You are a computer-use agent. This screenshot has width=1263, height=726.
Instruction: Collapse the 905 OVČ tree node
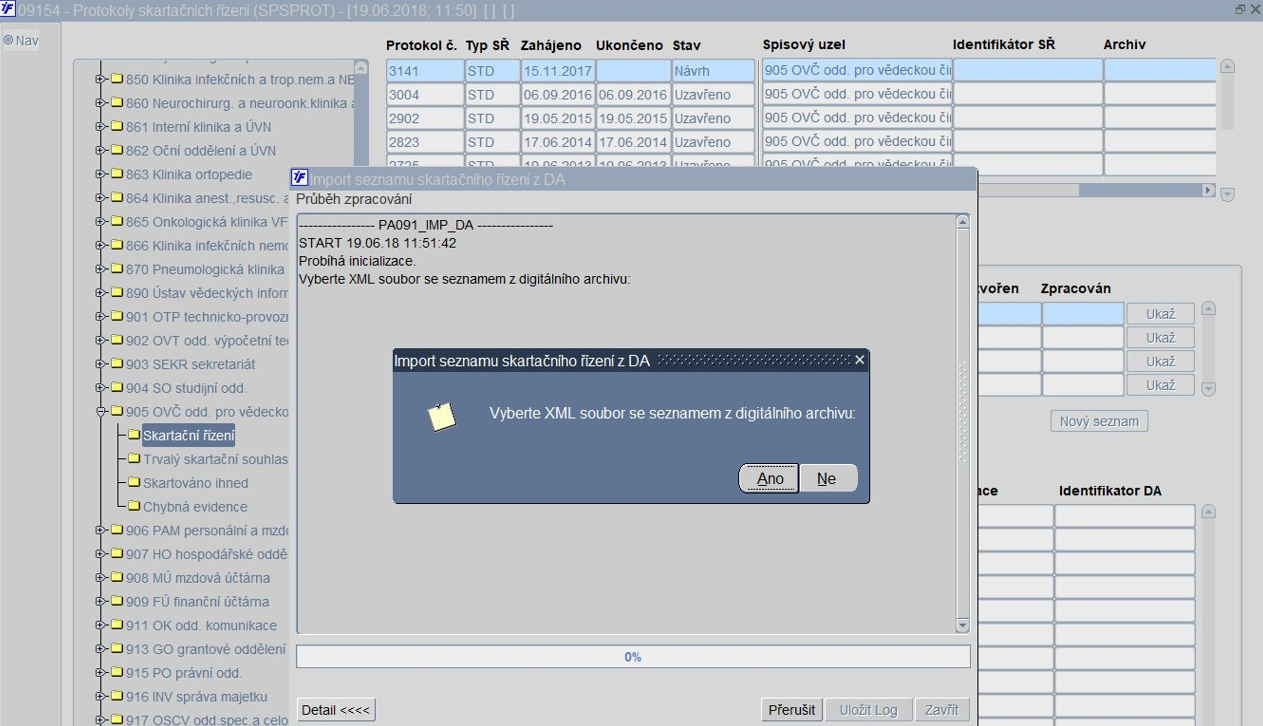[100, 412]
